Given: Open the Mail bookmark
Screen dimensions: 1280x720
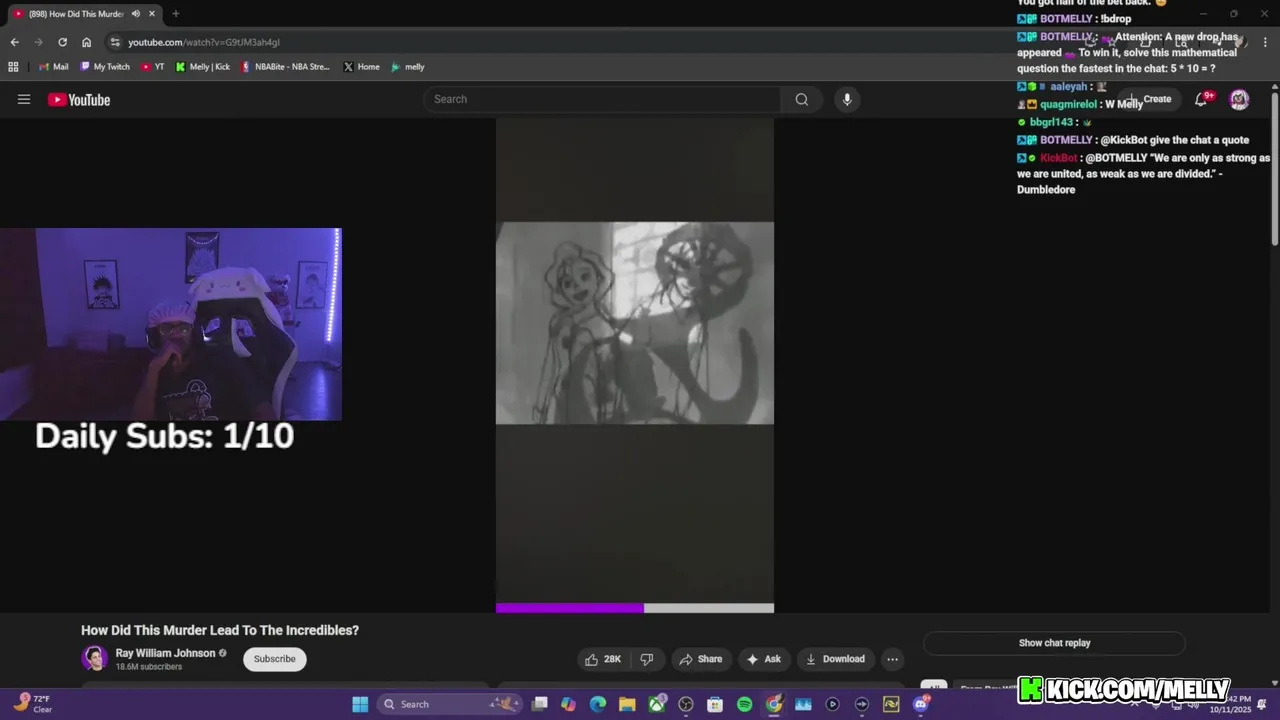Looking at the screenshot, I should pos(54,67).
